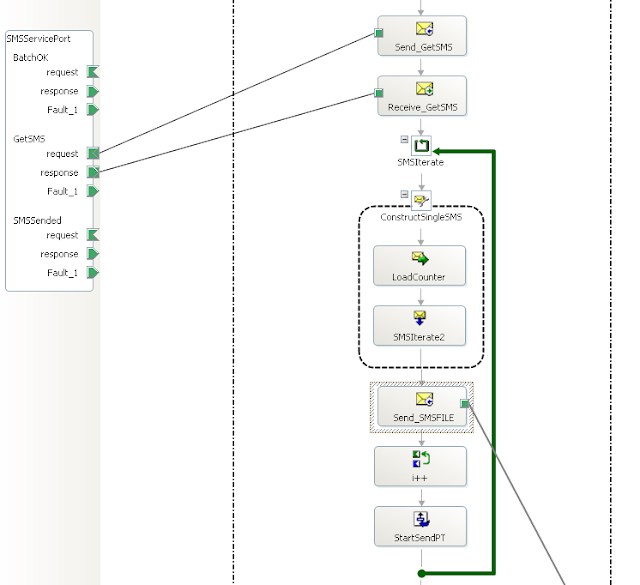640x585 pixels.
Task: Select the SMSSended operation label
Action: pos(37,220)
